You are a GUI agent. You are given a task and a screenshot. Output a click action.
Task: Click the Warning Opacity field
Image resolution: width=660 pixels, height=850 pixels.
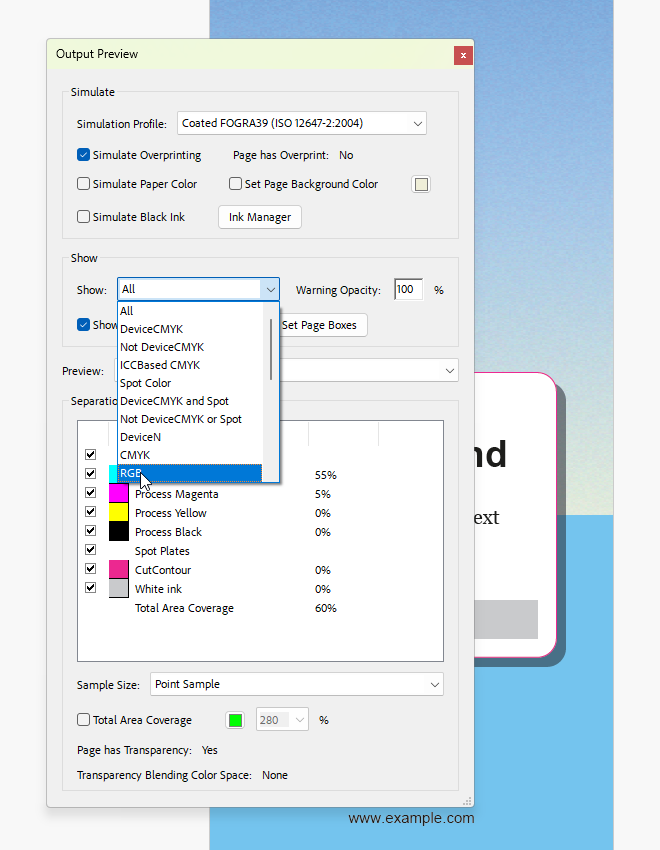(408, 289)
